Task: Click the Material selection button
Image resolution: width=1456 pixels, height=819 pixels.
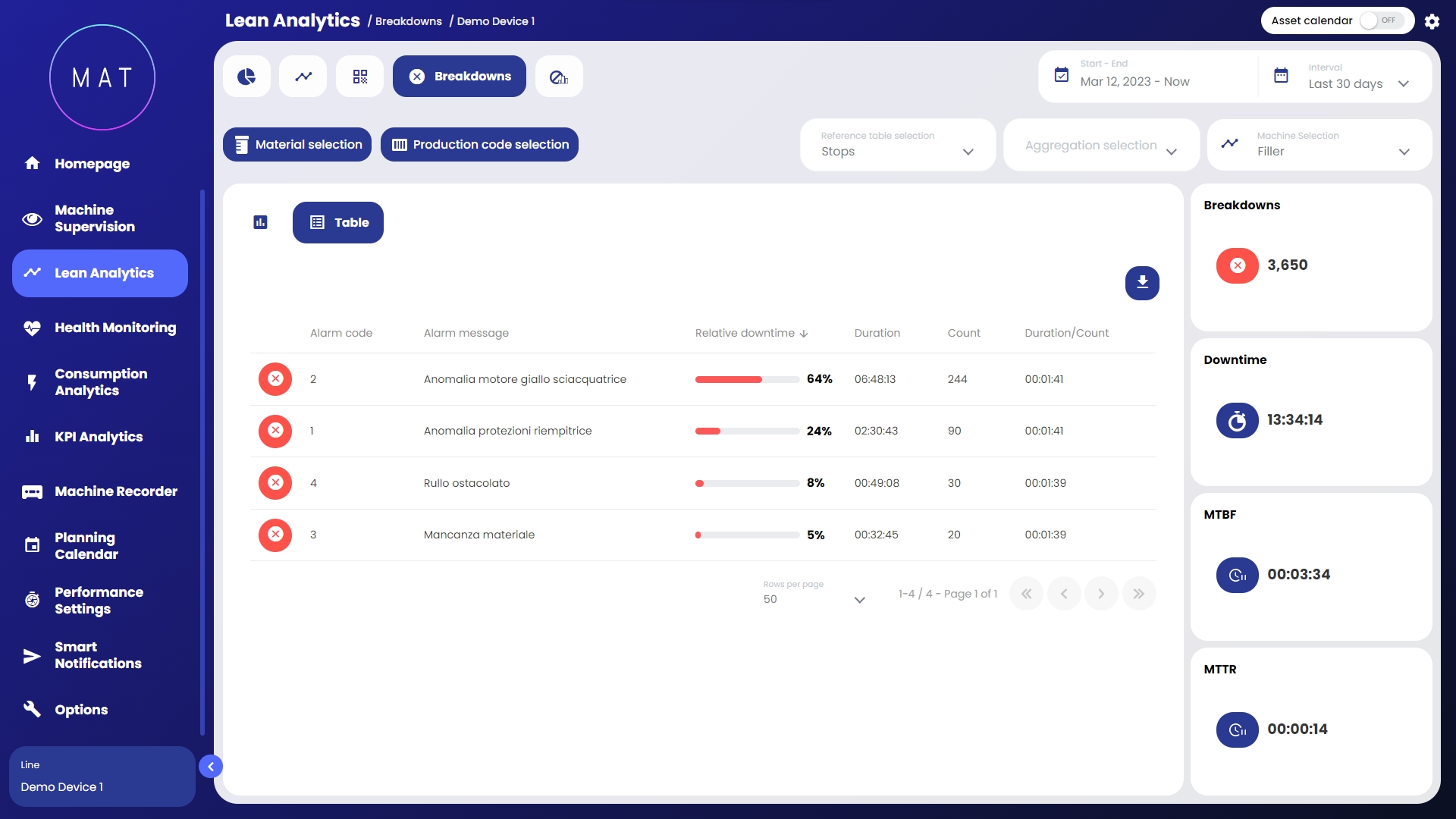Action: (x=297, y=145)
